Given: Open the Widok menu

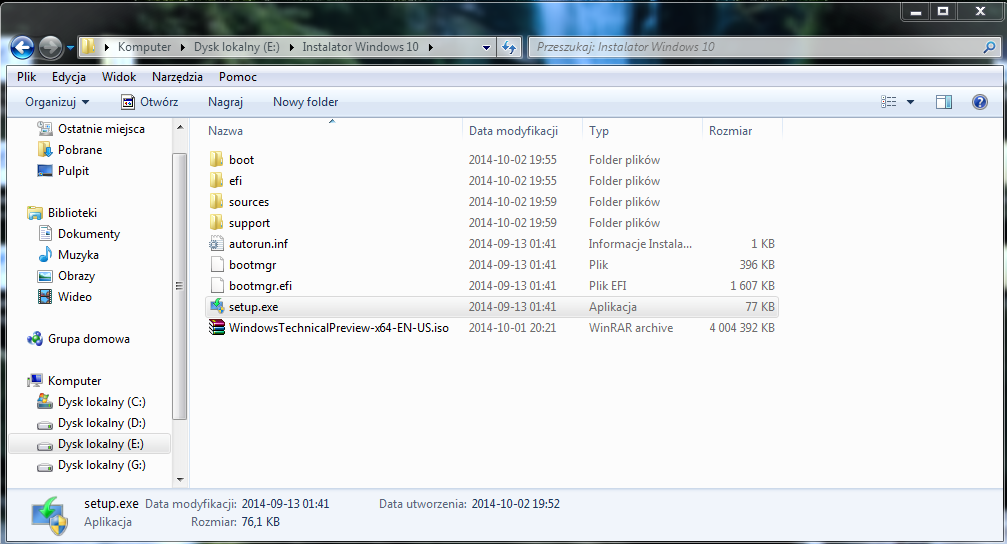Looking at the screenshot, I should [119, 77].
